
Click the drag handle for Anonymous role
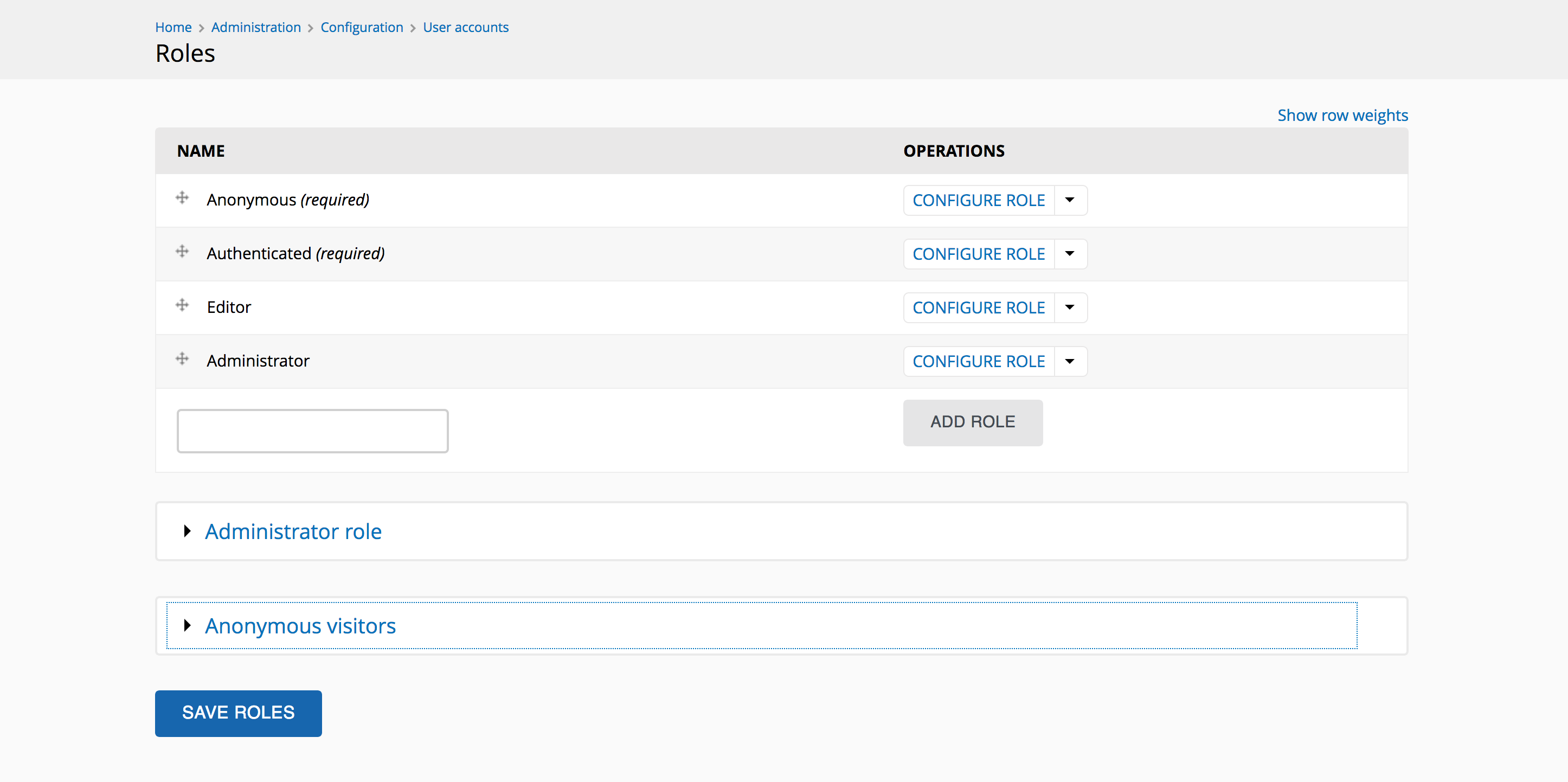point(182,198)
